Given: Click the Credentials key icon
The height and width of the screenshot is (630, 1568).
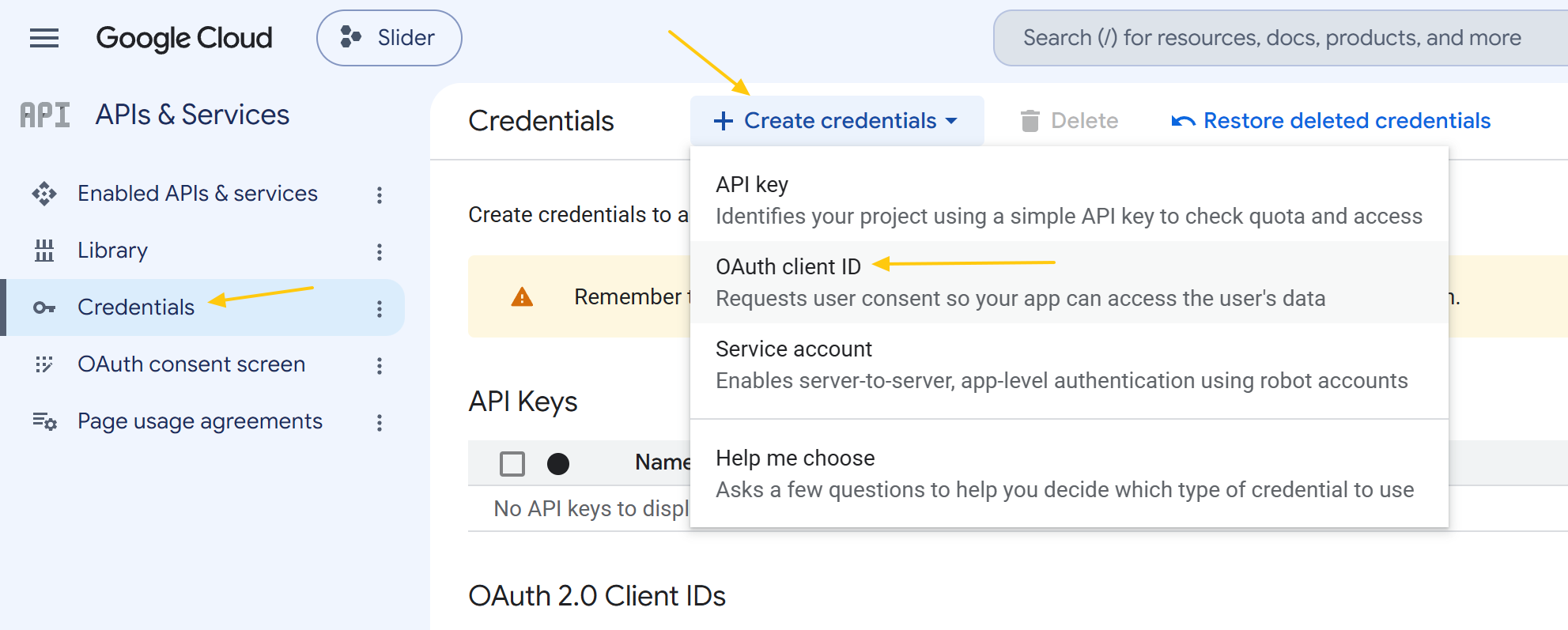Looking at the screenshot, I should coord(44,307).
